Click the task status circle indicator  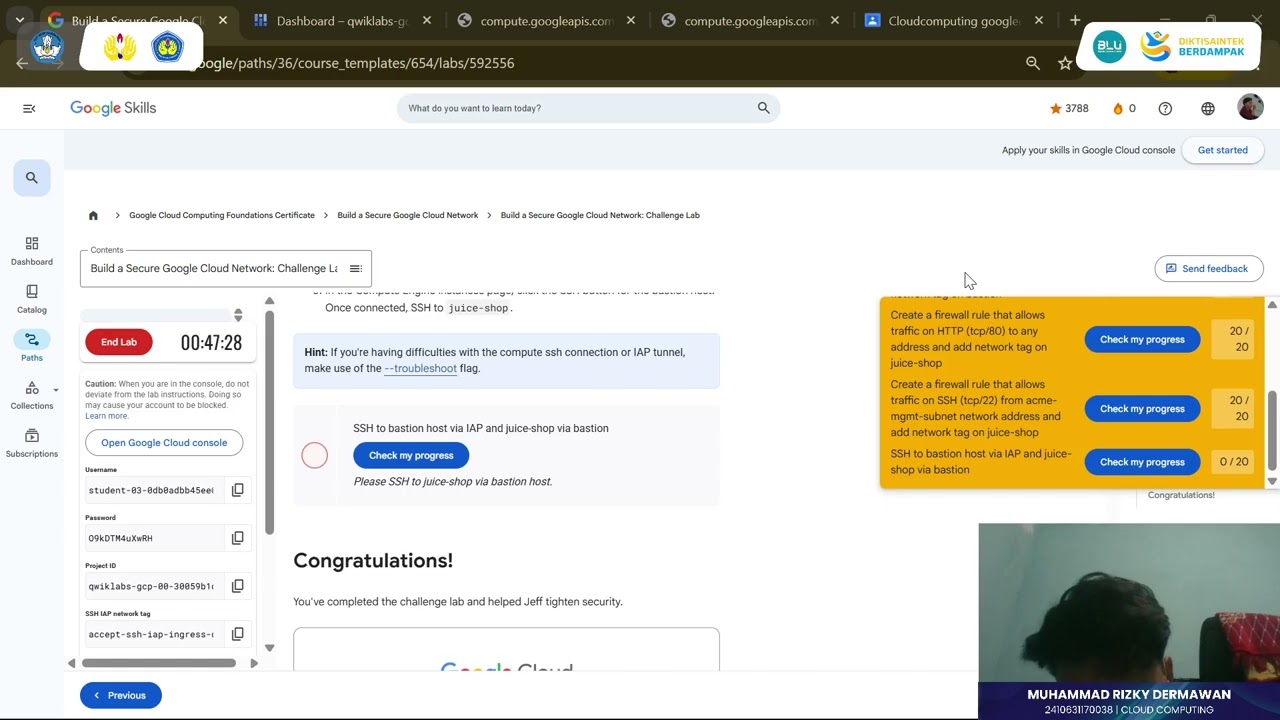[x=314, y=456]
